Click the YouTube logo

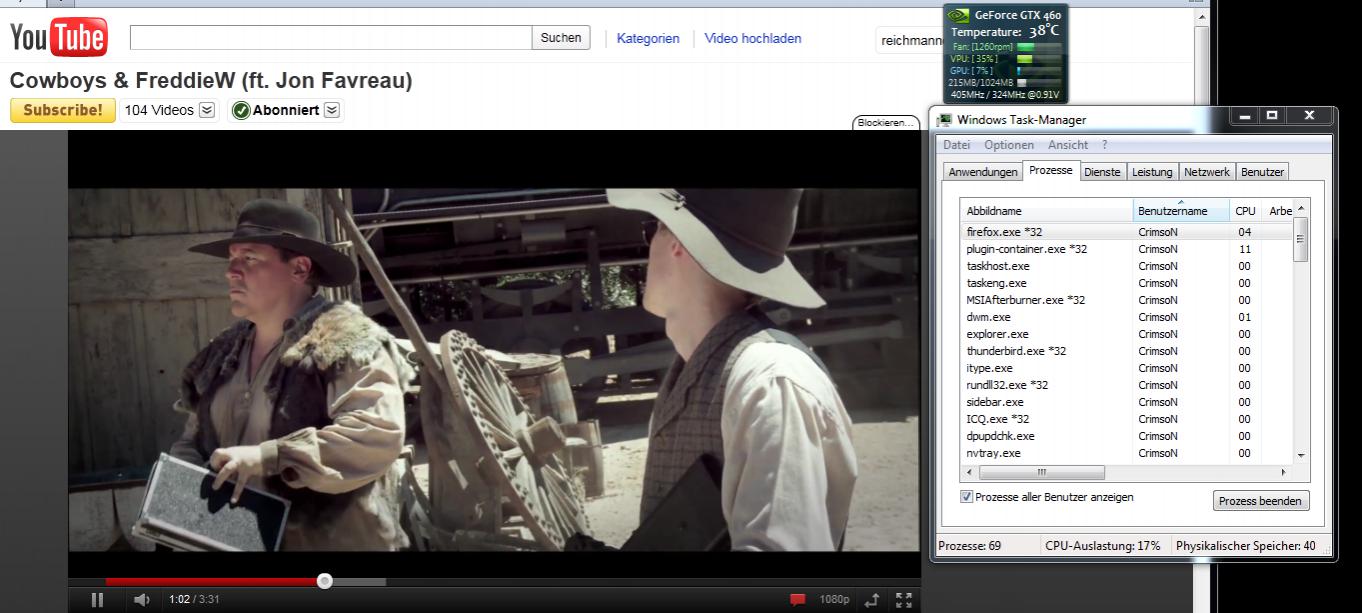click(58, 38)
